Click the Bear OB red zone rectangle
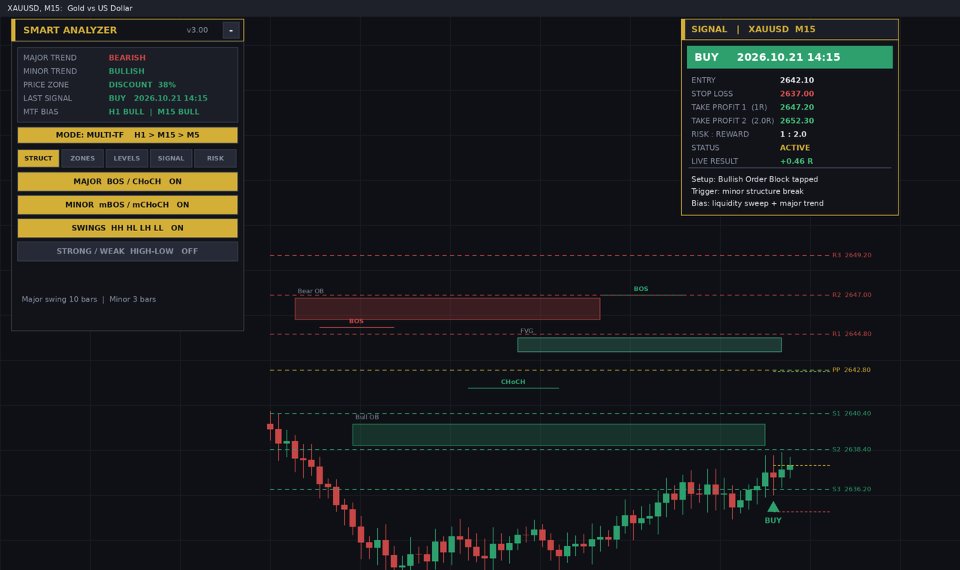960x570 pixels. [447, 309]
